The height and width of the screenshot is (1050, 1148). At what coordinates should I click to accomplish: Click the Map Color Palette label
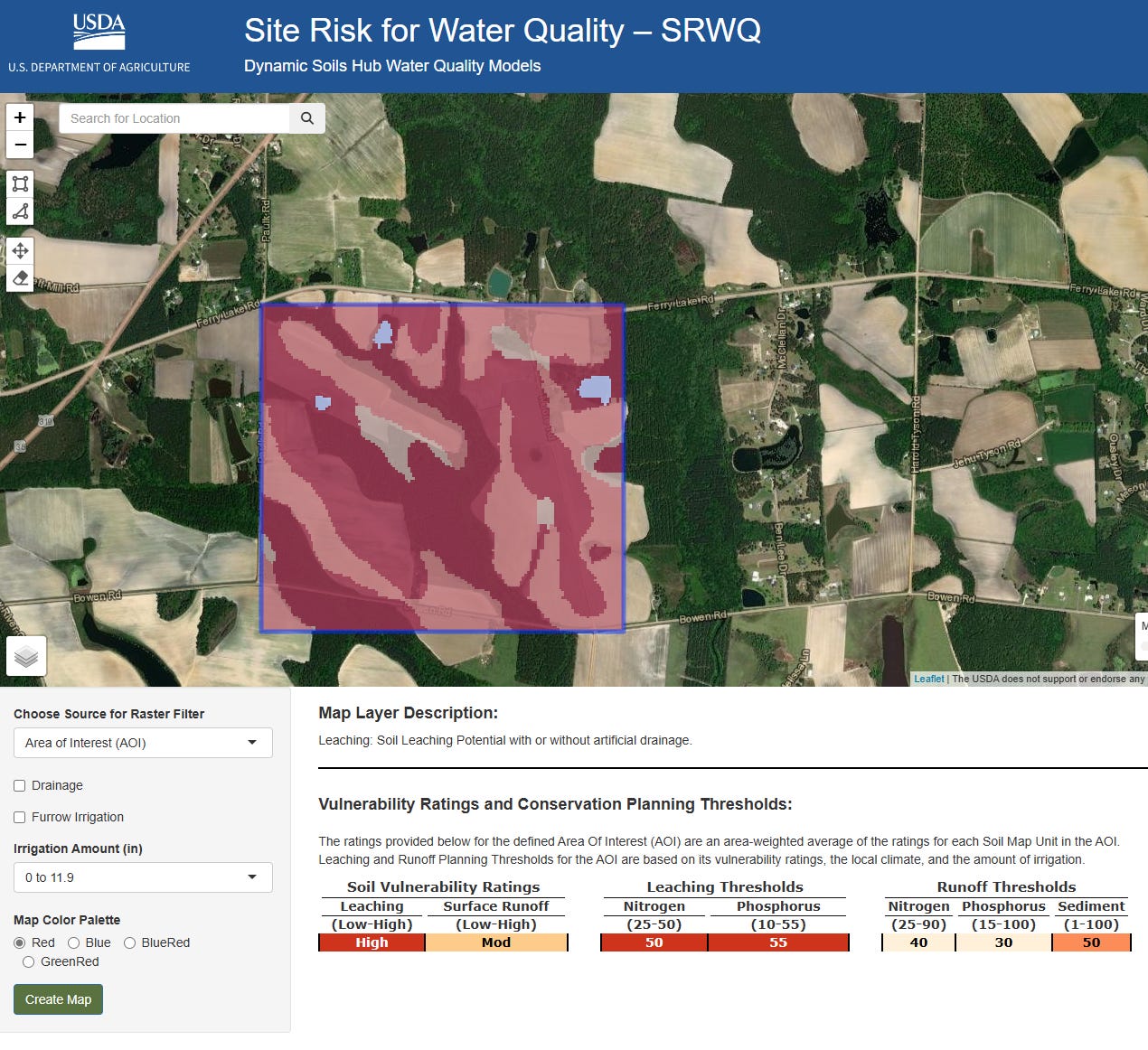pyautogui.click(x=67, y=920)
